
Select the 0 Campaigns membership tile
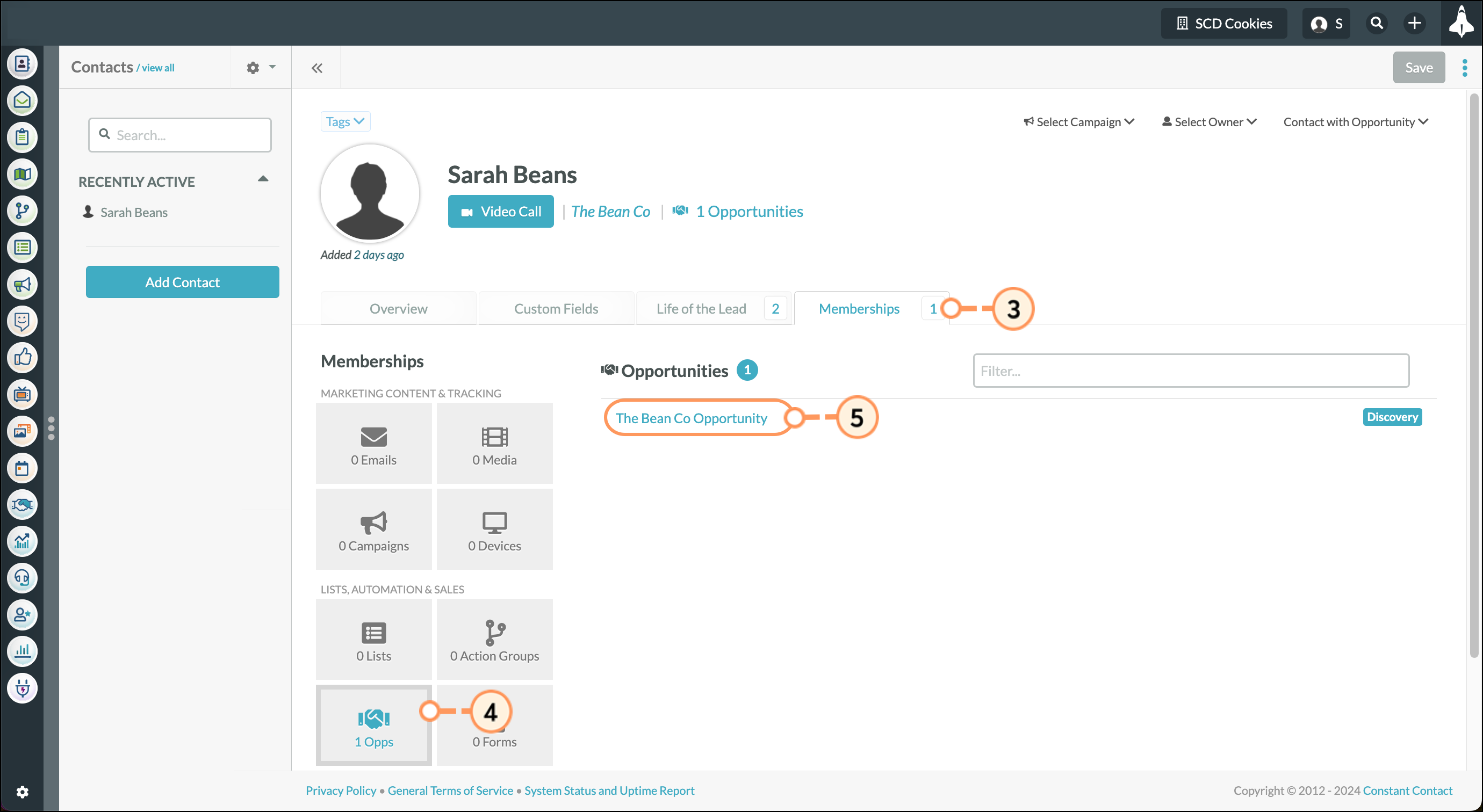click(x=373, y=530)
